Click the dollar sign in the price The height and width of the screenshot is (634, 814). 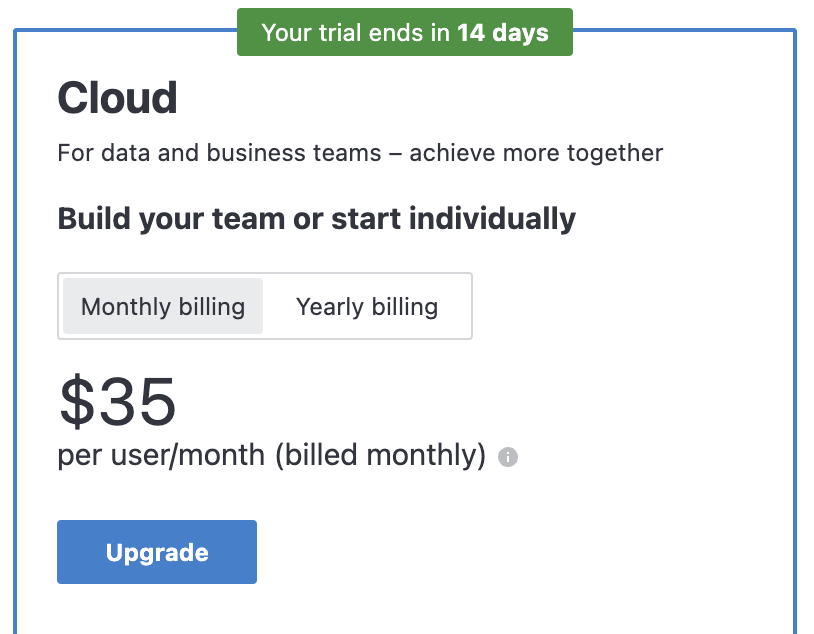(x=76, y=403)
